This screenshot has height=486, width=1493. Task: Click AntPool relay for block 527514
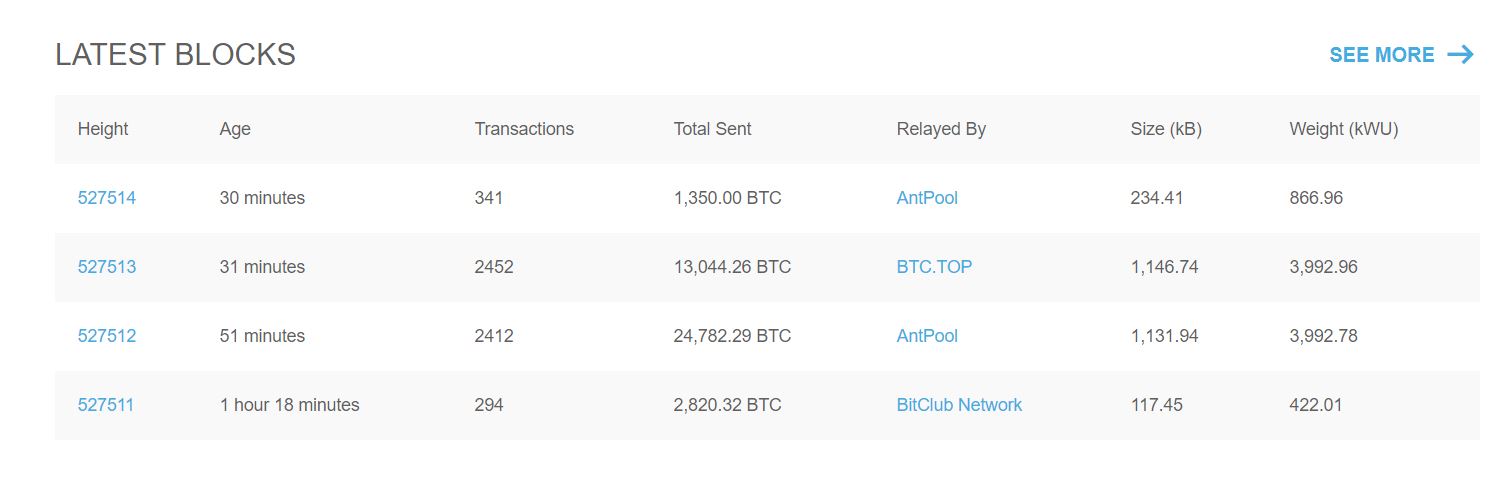coord(927,198)
